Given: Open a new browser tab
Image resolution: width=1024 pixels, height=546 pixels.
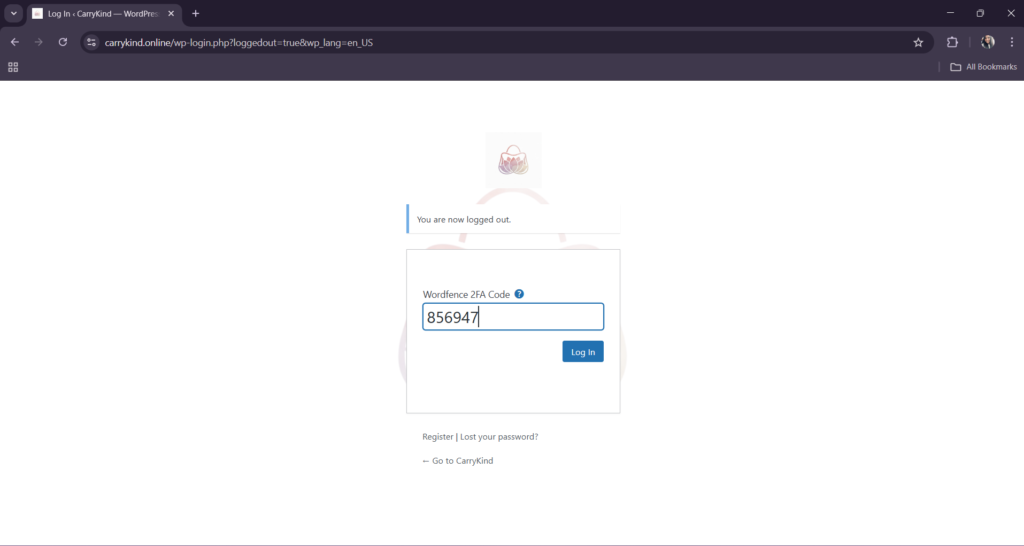Looking at the screenshot, I should [x=195, y=13].
